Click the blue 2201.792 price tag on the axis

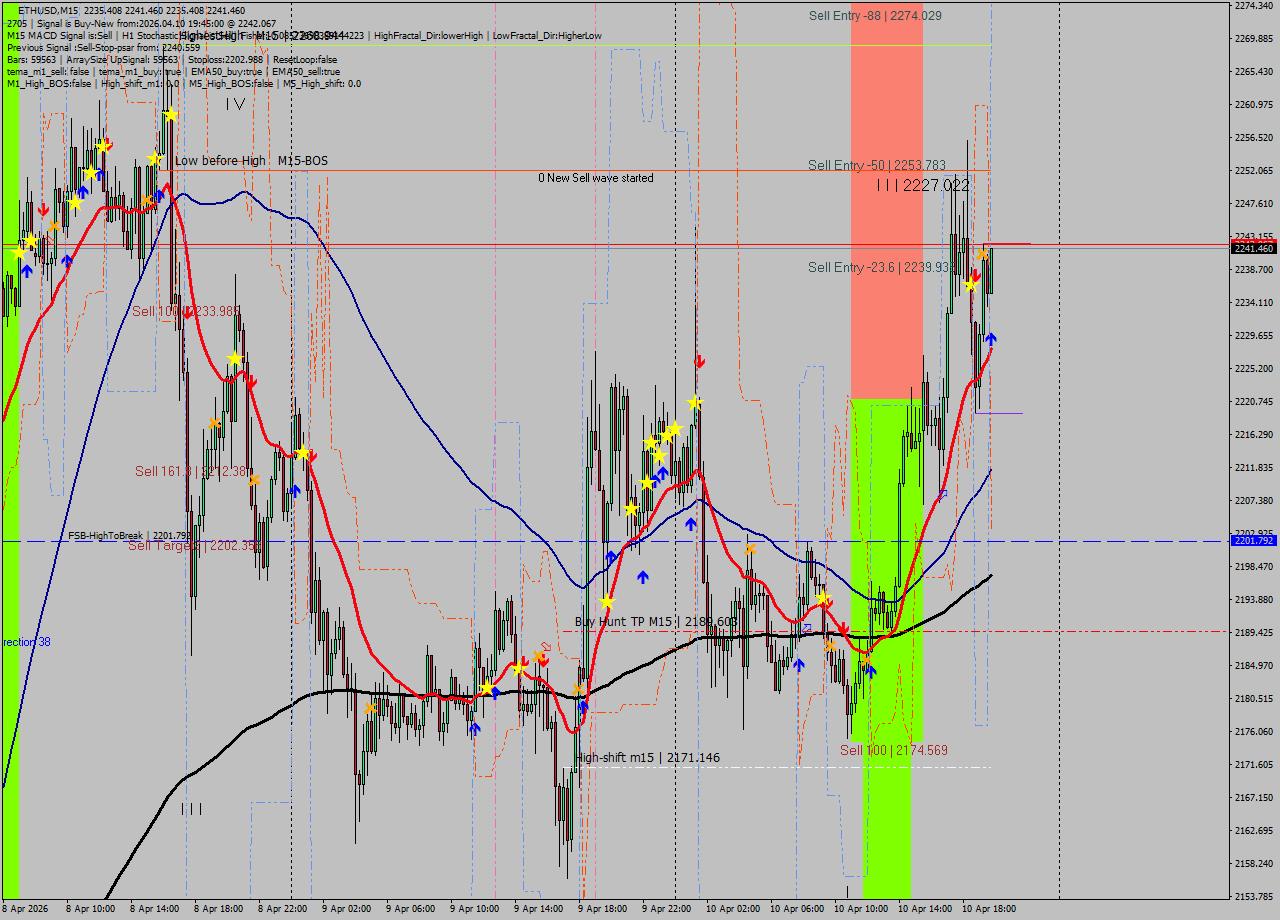1254,541
